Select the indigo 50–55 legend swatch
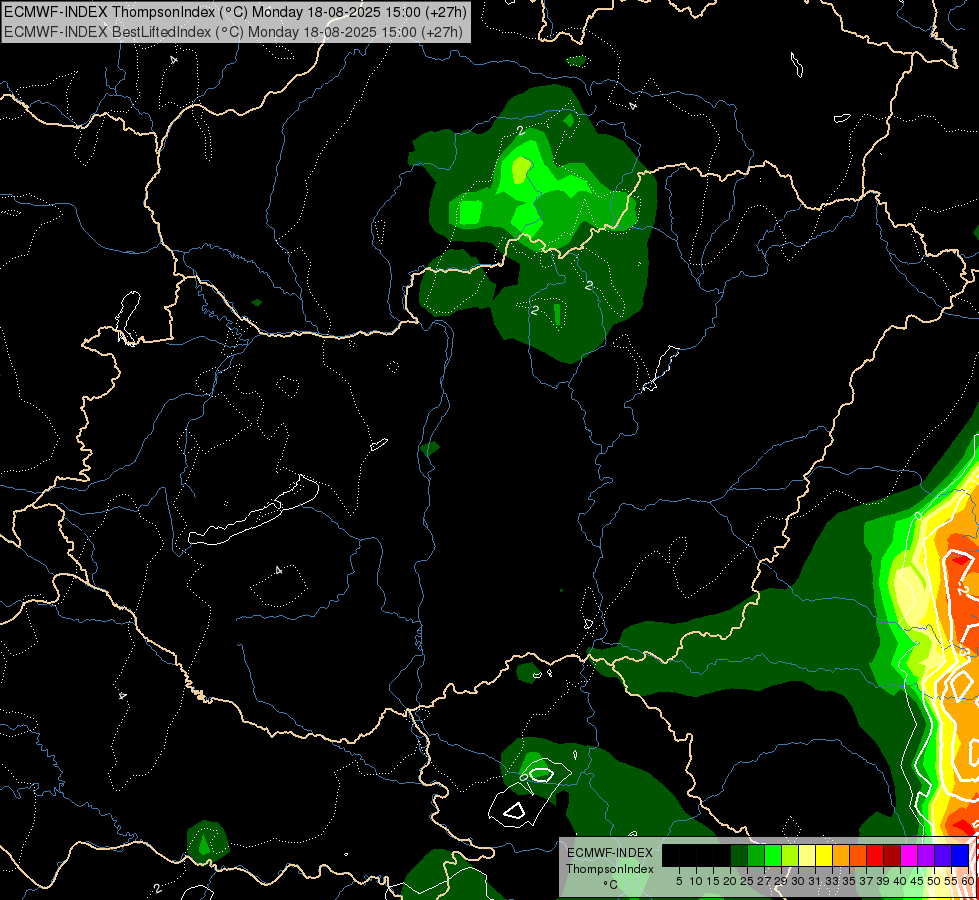This screenshot has height=900, width=979. (943, 855)
